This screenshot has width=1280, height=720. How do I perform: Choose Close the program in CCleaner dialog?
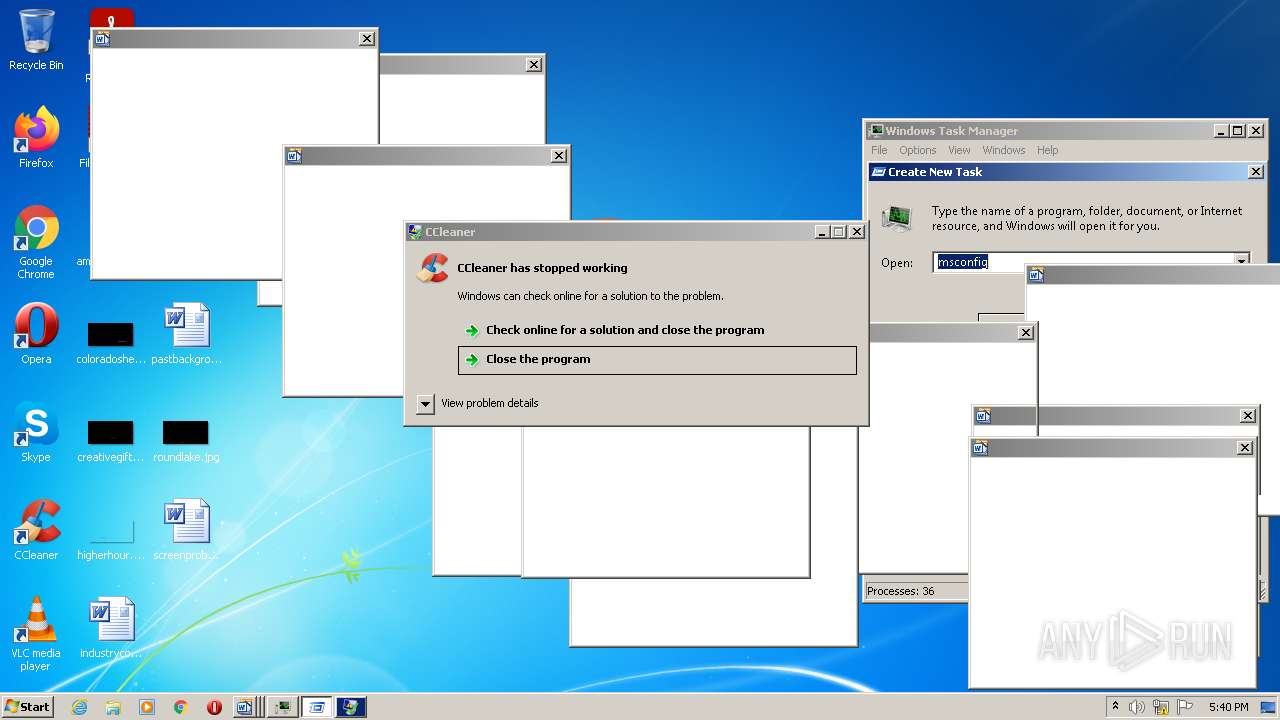click(x=657, y=360)
